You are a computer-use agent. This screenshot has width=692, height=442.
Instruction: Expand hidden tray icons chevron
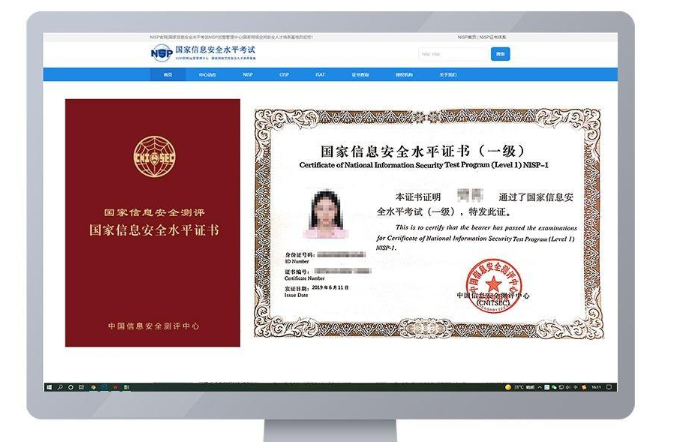(539, 387)
